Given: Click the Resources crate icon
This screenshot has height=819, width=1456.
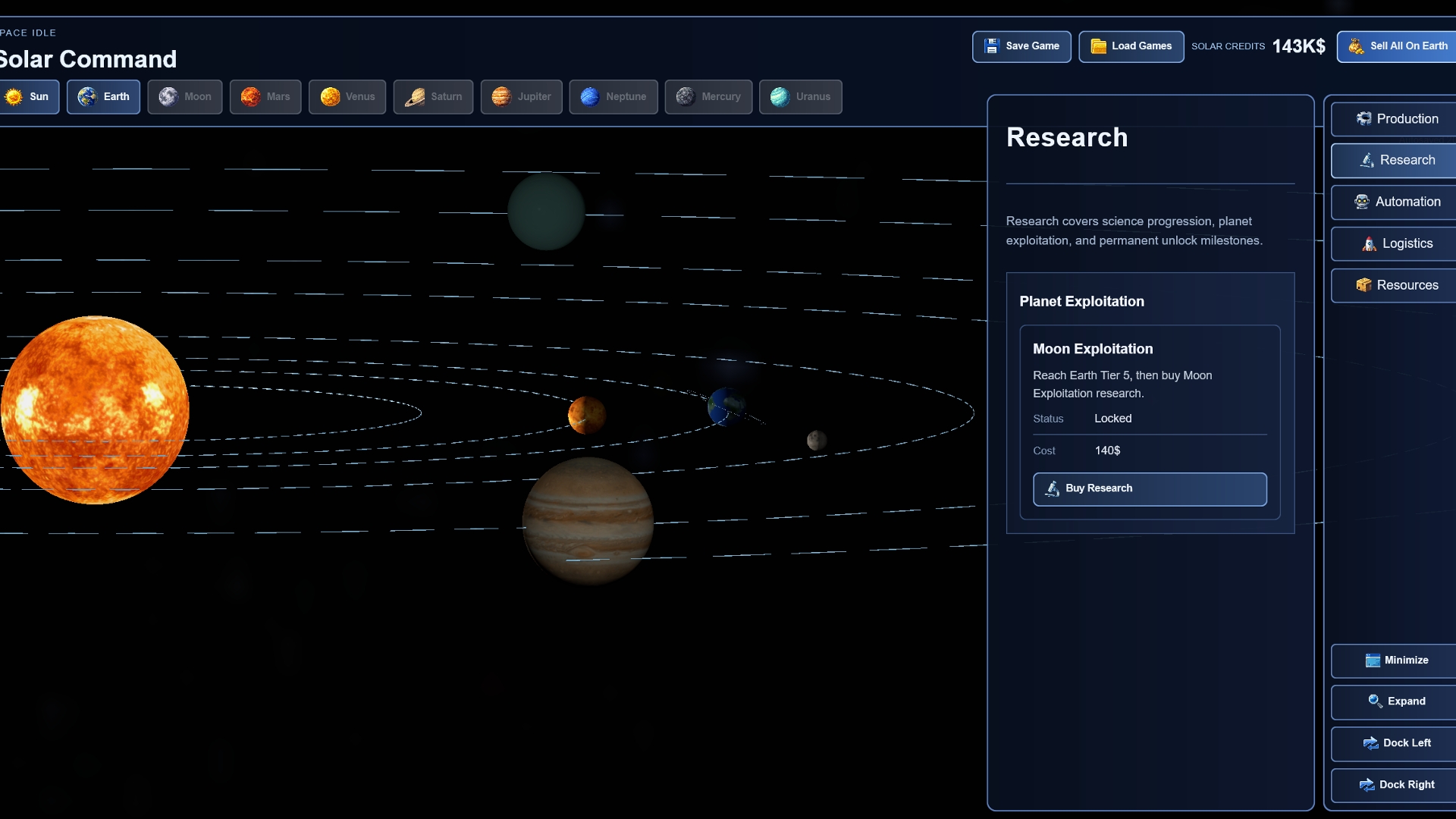Looking at the screenshot, I should tap(1363, 285).
